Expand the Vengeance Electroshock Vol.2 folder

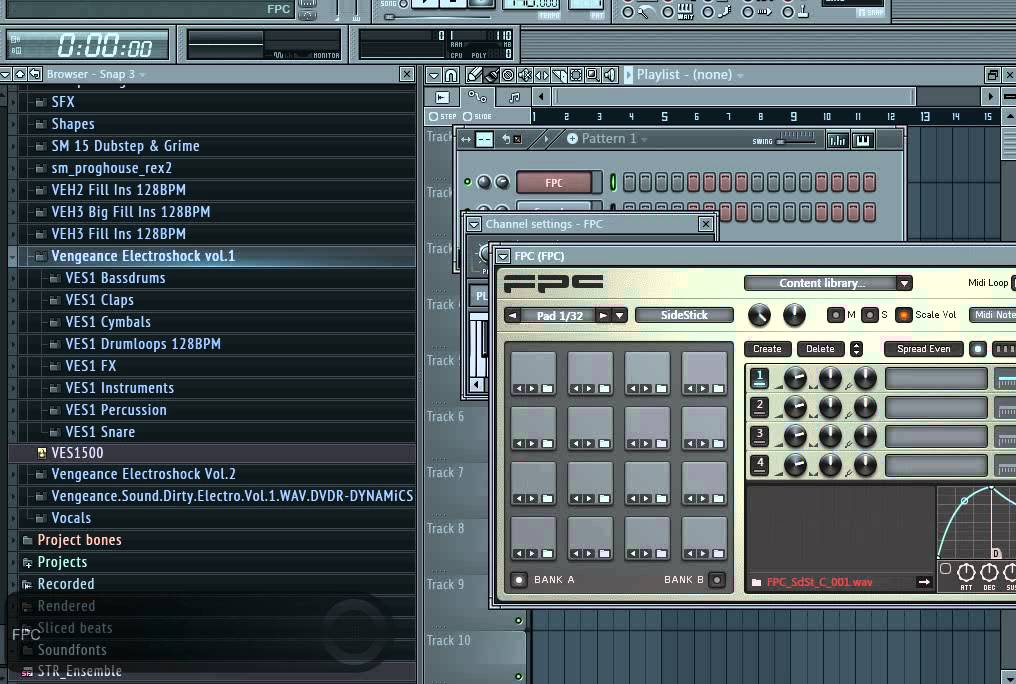click(x=12, y=475)
